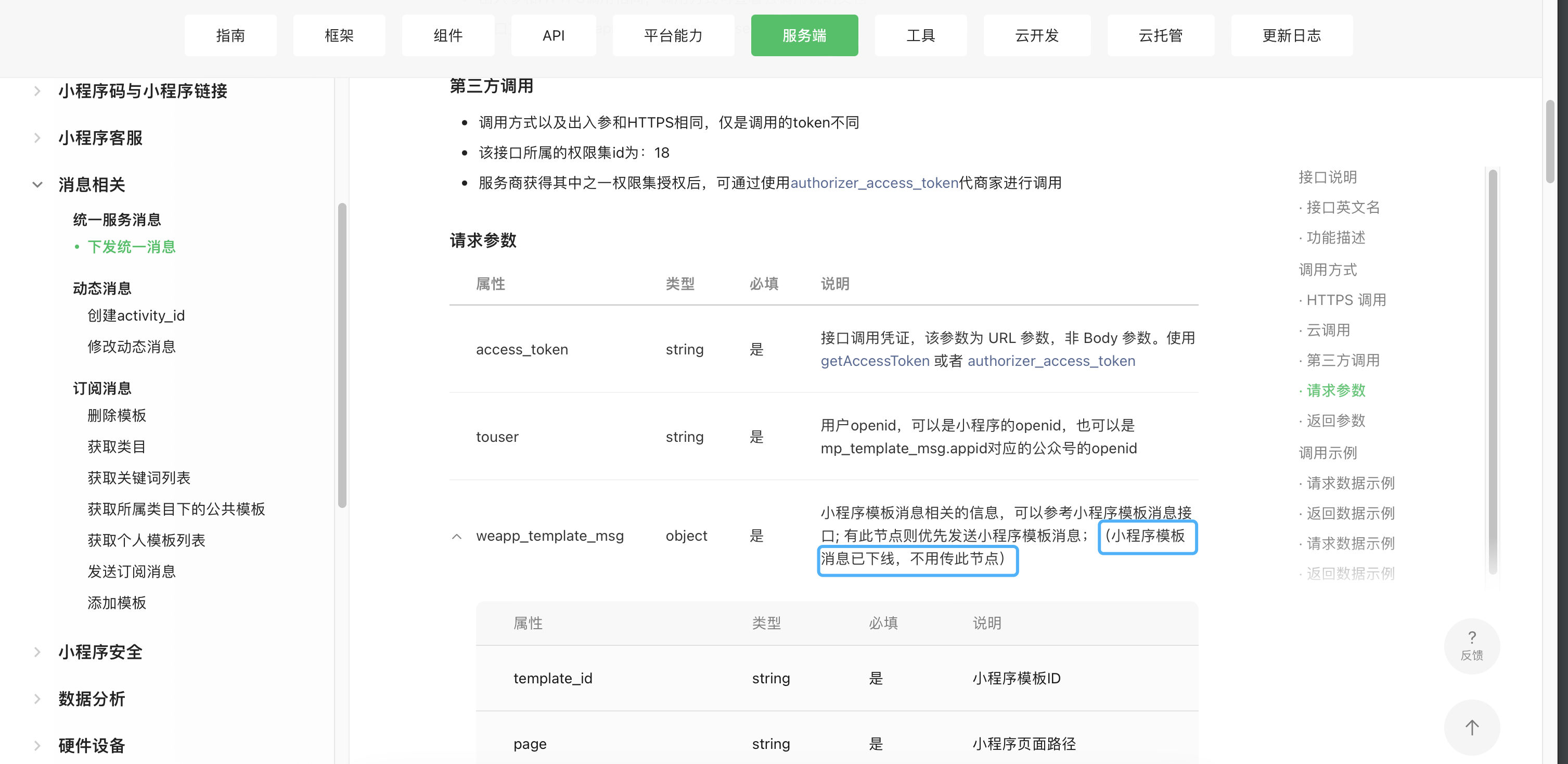Jump to HTTPS 调用 in the outline
1568x764 pixels.
[x=1345, y=300]
